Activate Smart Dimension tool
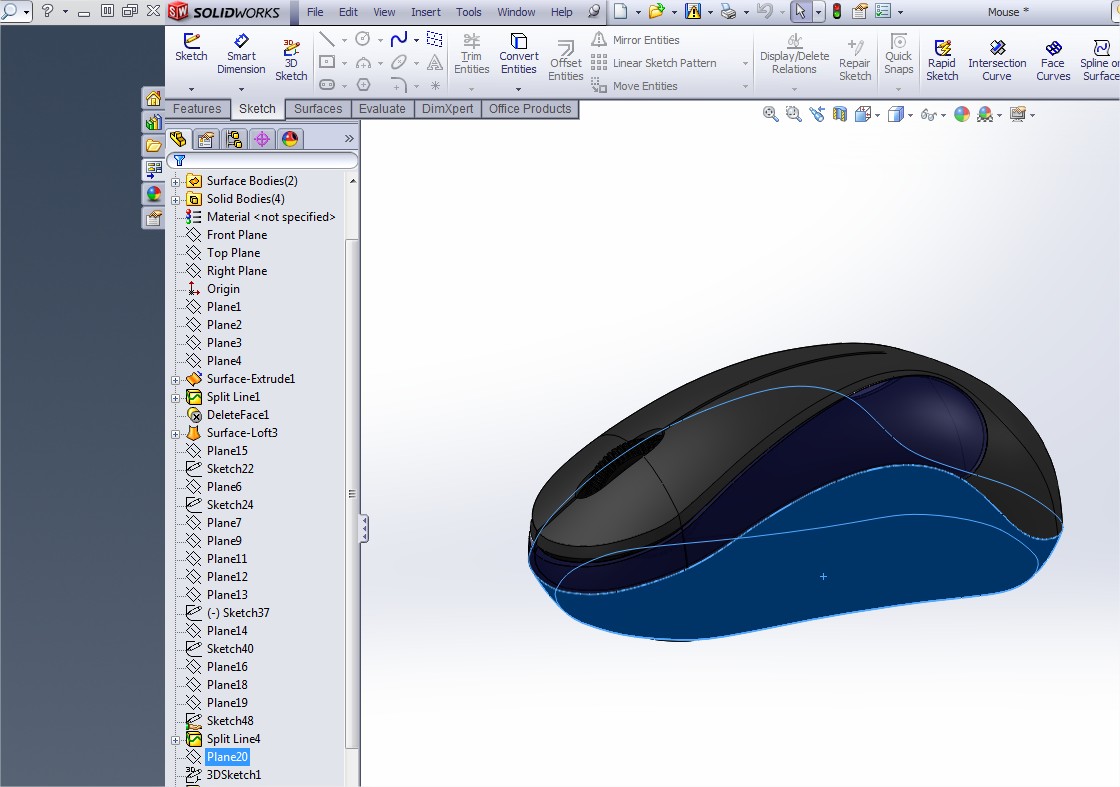1120x787 pixels. pos(241,54)
